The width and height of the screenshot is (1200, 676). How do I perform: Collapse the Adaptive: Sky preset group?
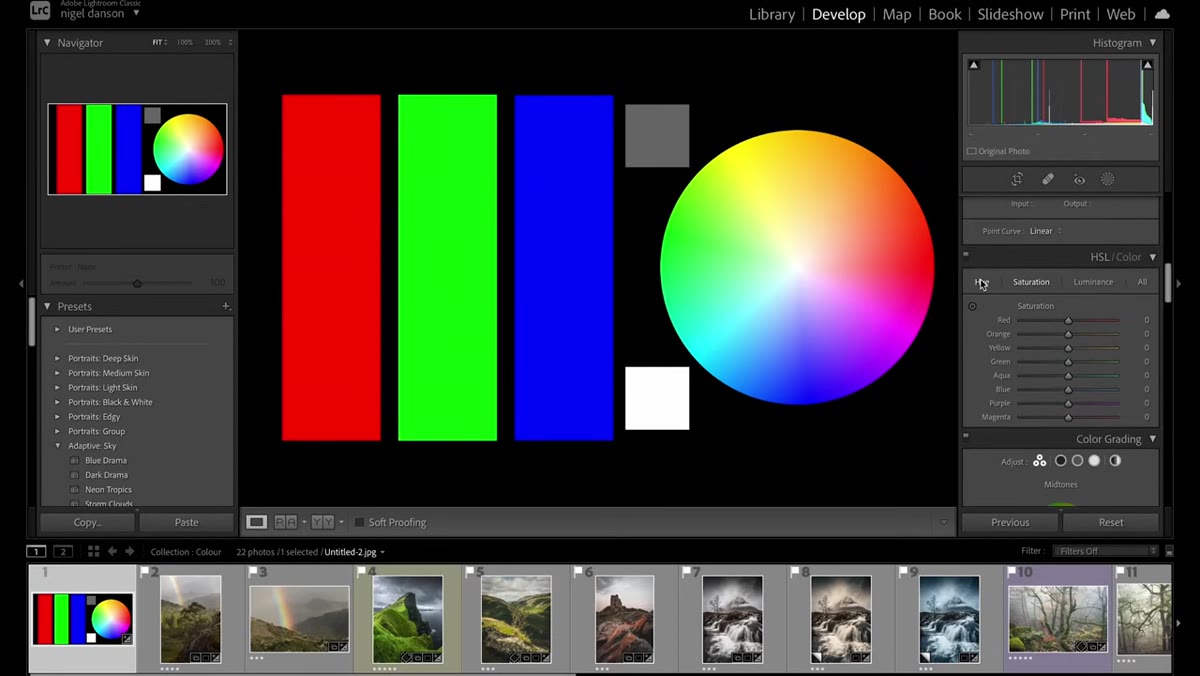pyautogui.click(x=57, y=446)
